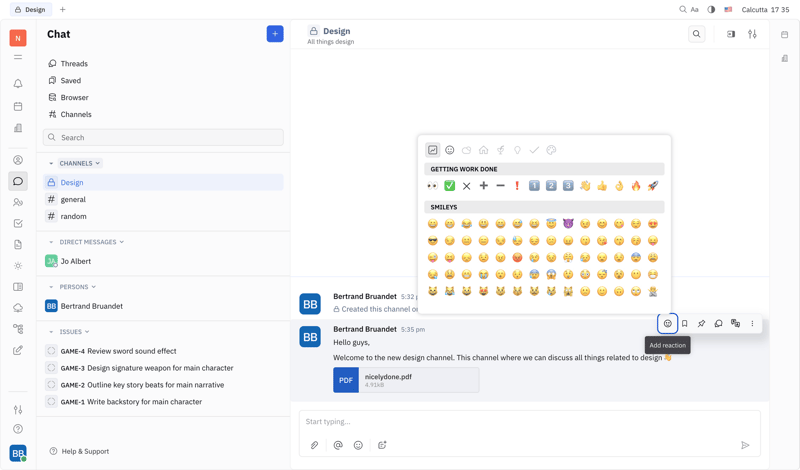Collapse the DIRECT MESSAGES section caret

pyautogui.click(x=51, y=242)
